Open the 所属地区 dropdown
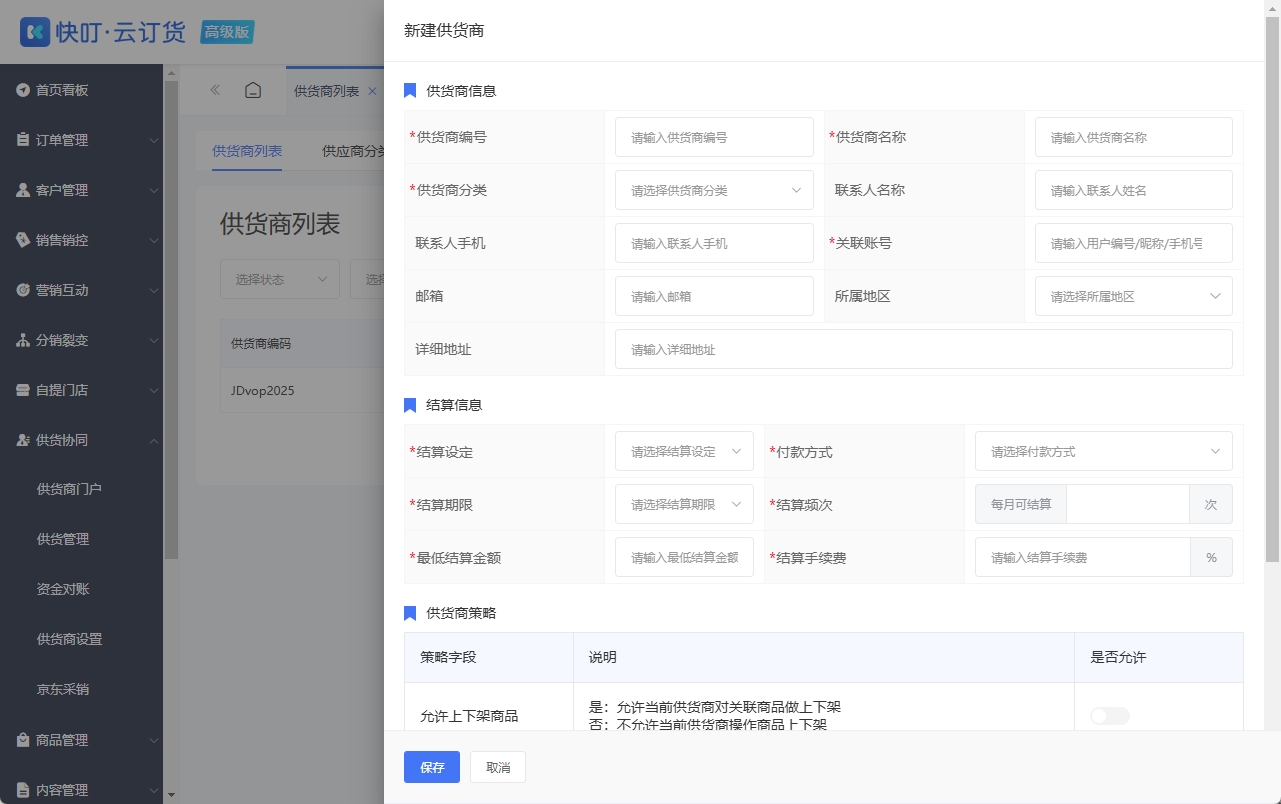 click(1134, 296)
